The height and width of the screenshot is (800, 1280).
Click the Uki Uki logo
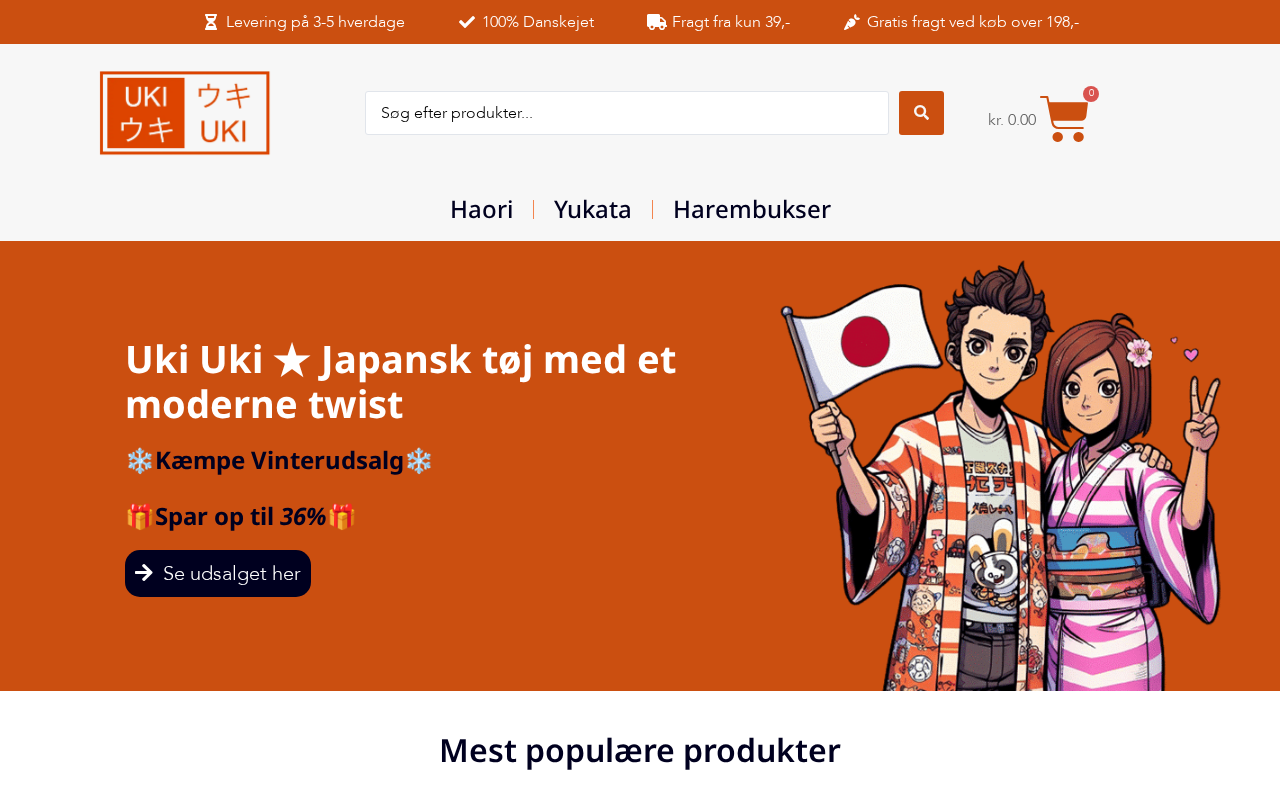click(185, 113)
